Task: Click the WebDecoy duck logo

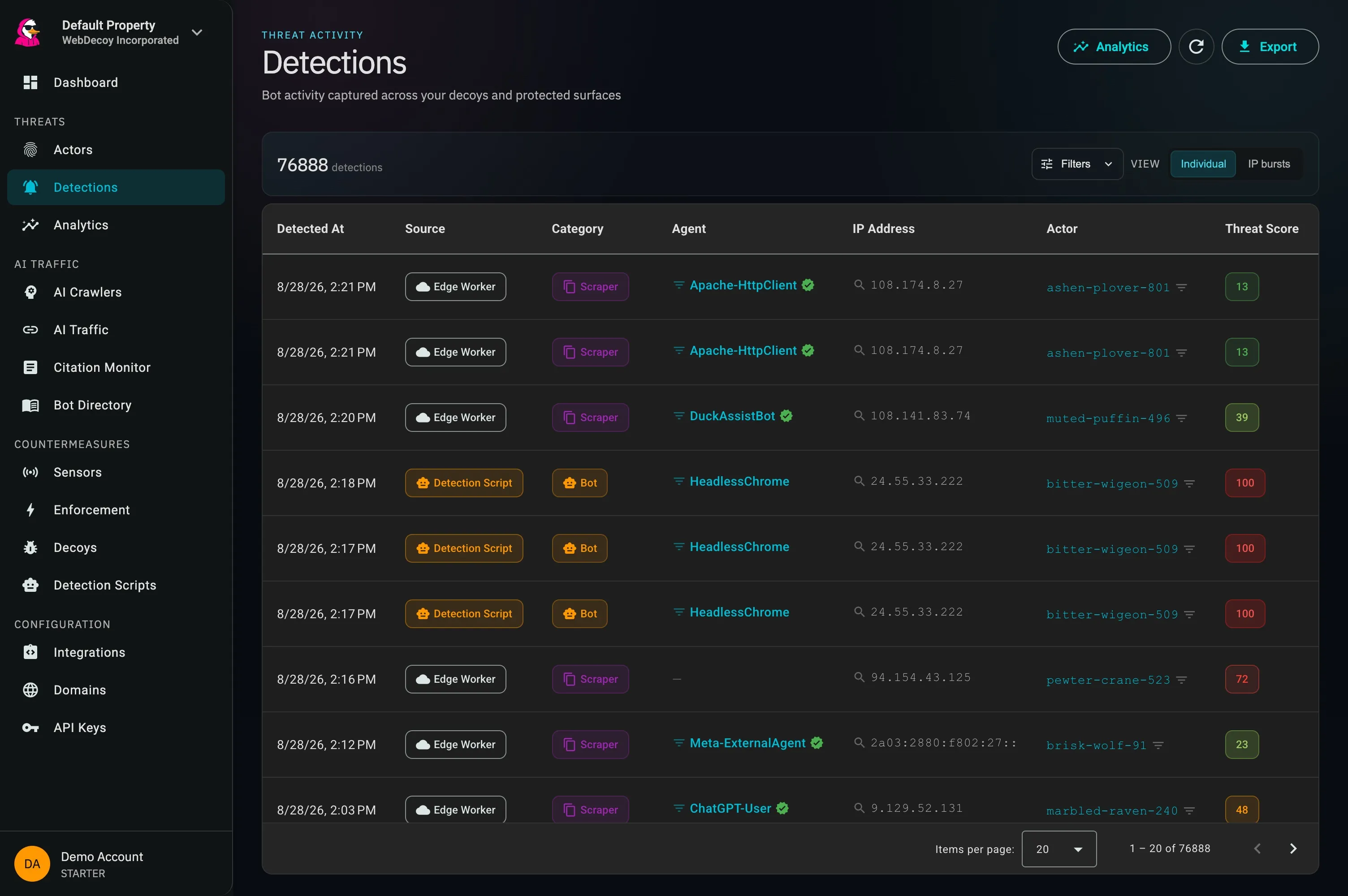Action: (28, 32)
